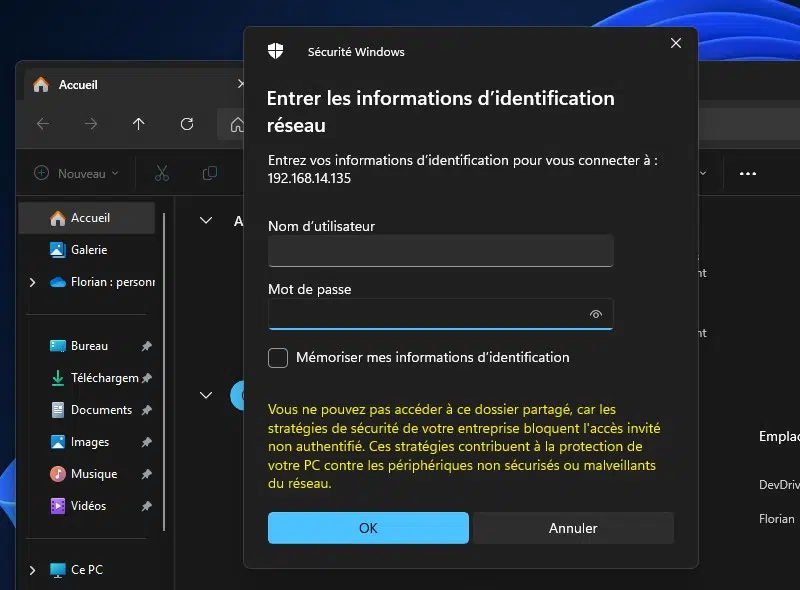Viewport: 800px width, 590px height.
Task: Click the Annuler button
Action: pos(573,528)
